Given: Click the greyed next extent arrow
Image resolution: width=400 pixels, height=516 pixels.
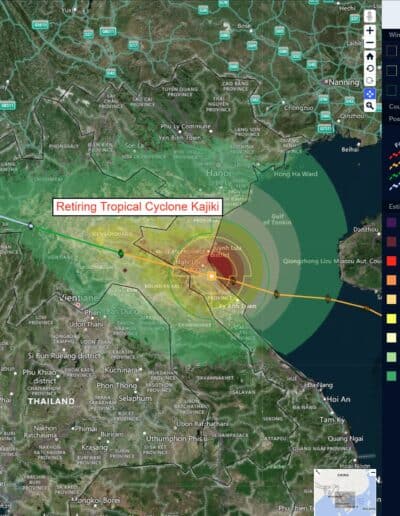Looking at the screenshot, I should tap(370, 81).
